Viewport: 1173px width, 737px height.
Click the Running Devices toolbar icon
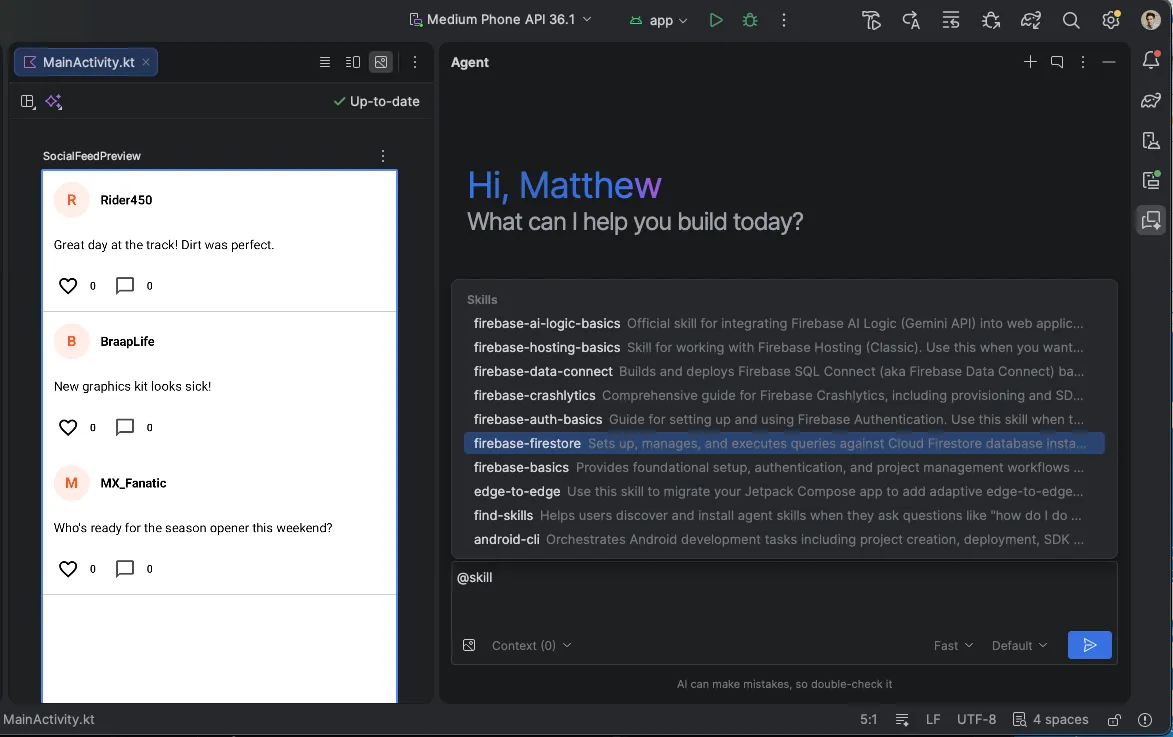coord(951,20)
